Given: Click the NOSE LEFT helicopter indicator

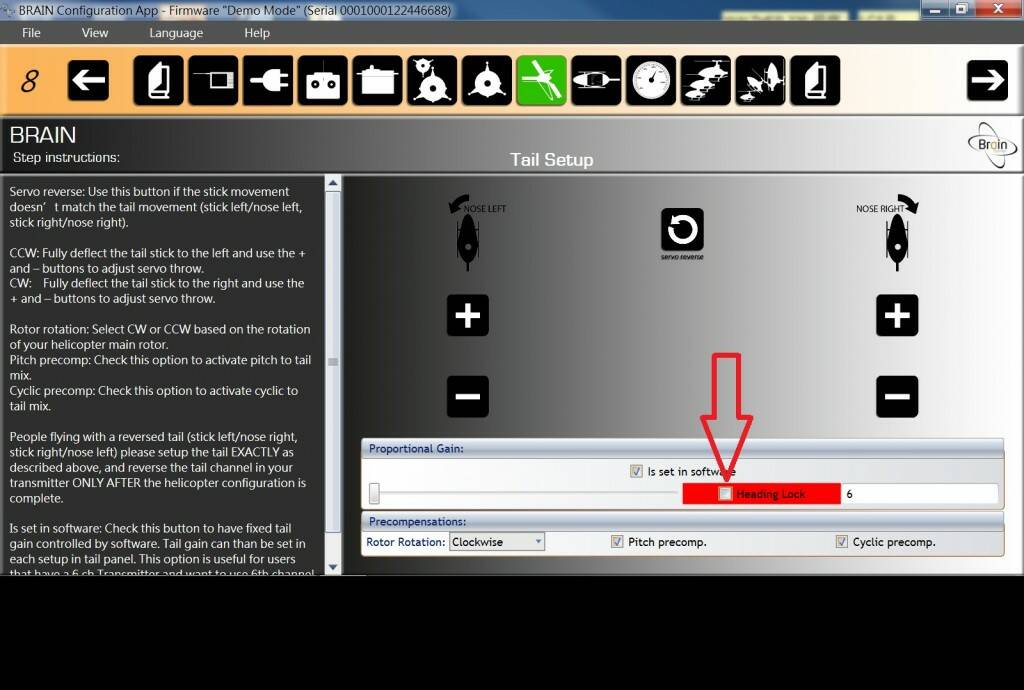Looking at the screenshot, I should 475,232.
